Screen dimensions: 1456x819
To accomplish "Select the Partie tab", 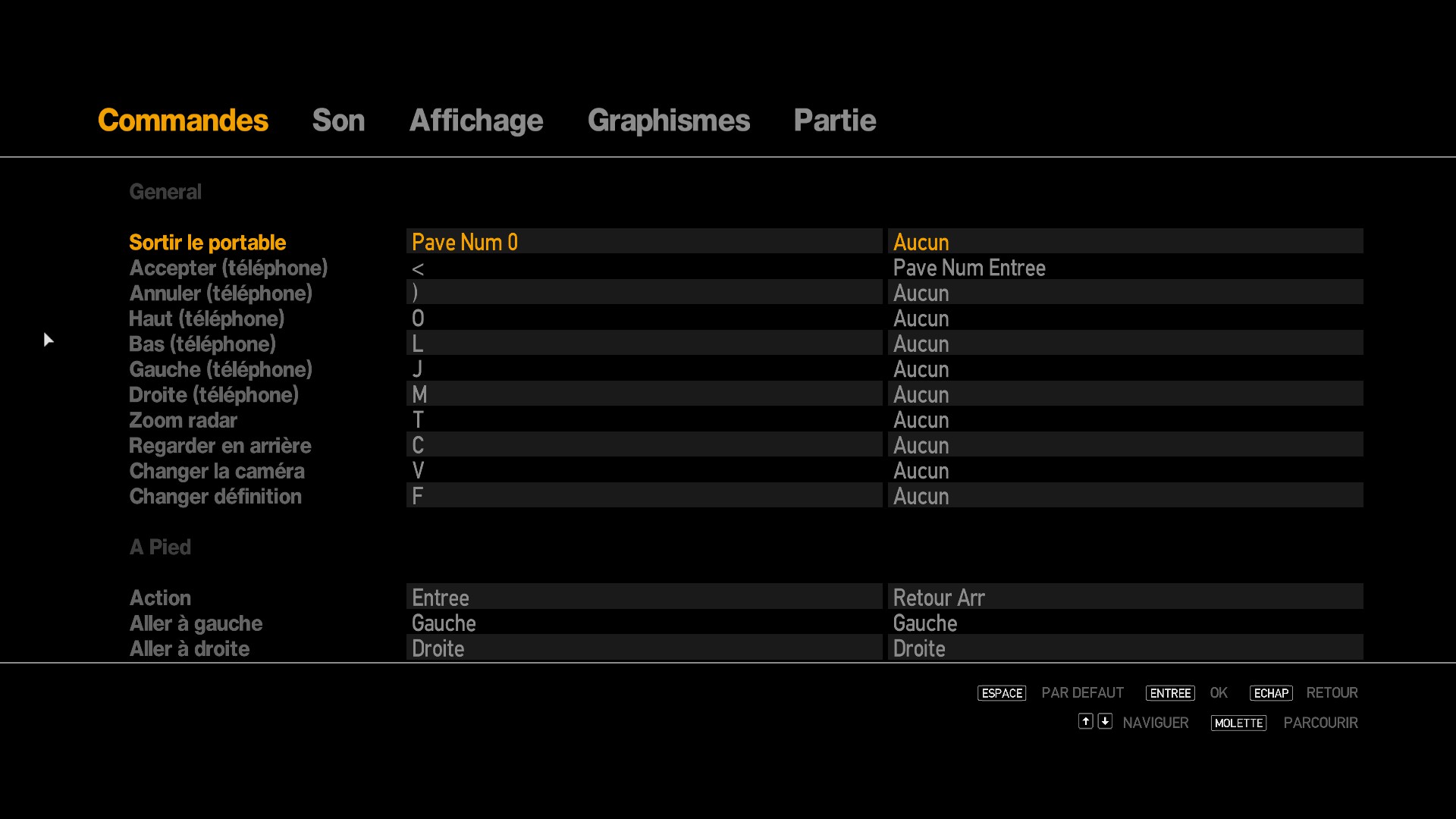I will (834, 121).
